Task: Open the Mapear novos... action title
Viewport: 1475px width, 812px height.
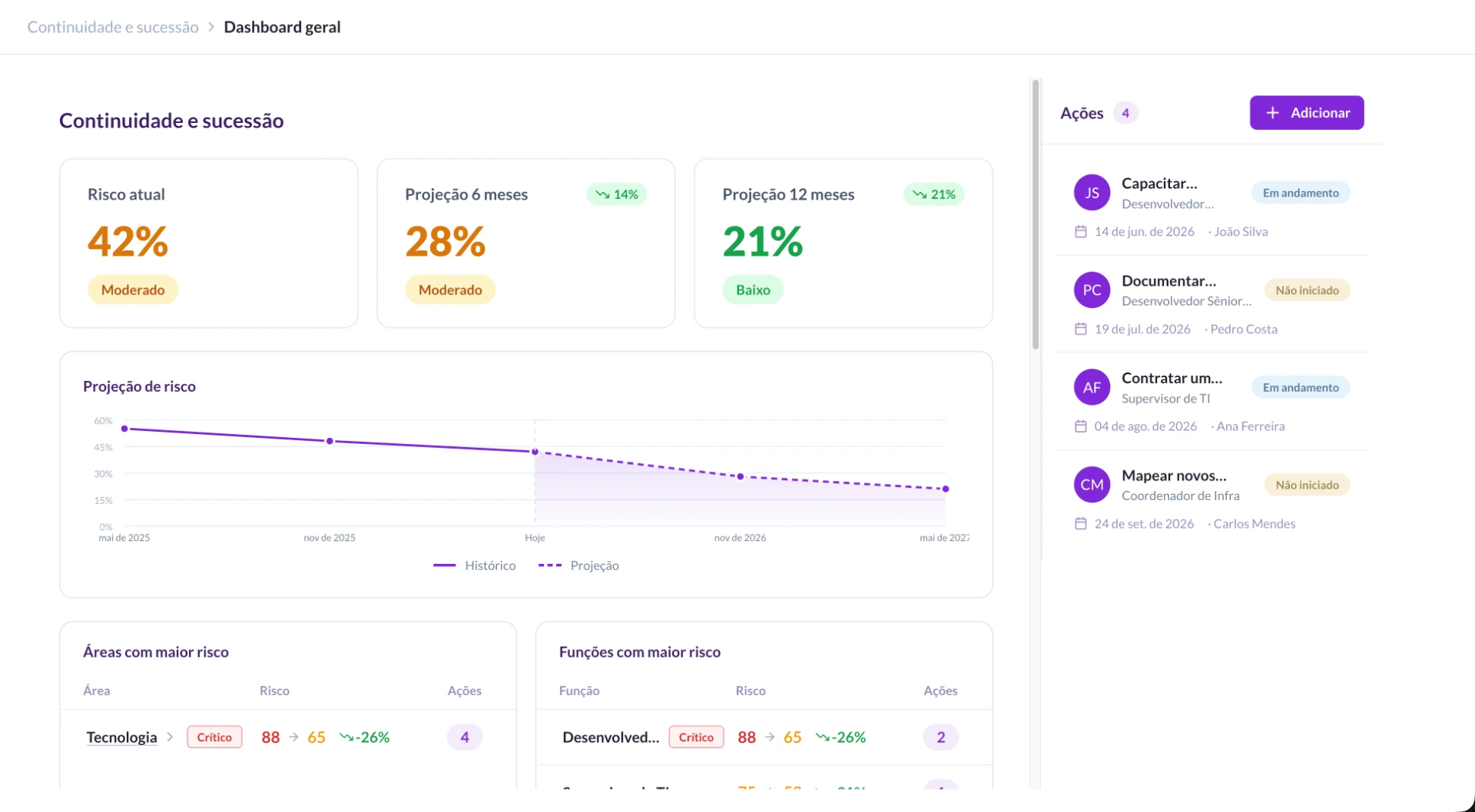Action: [x=1174, y=476]
